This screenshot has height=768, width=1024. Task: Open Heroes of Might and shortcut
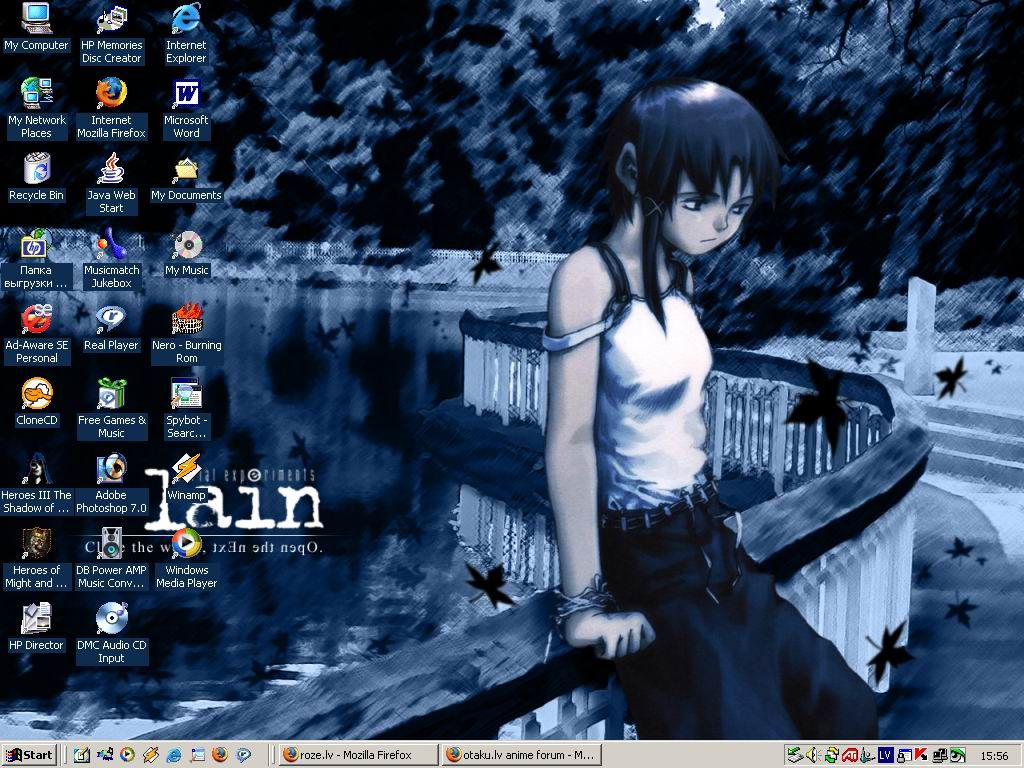(x=37, y=559)
